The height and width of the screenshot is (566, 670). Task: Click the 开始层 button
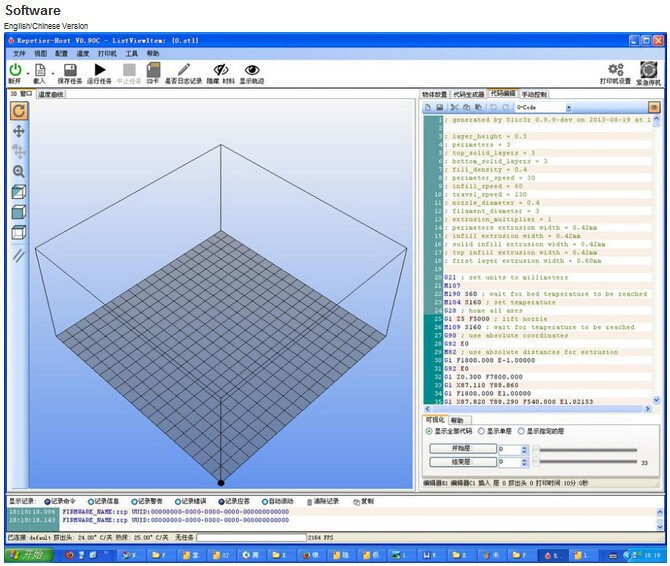462,449
